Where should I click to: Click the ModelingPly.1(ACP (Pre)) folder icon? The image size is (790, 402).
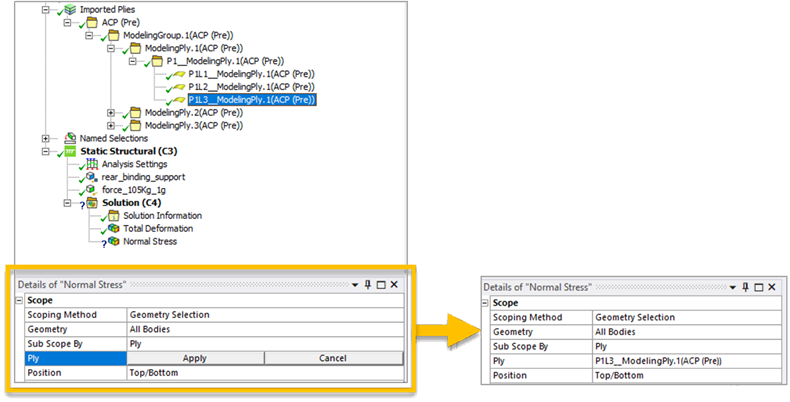click(135, 48)
